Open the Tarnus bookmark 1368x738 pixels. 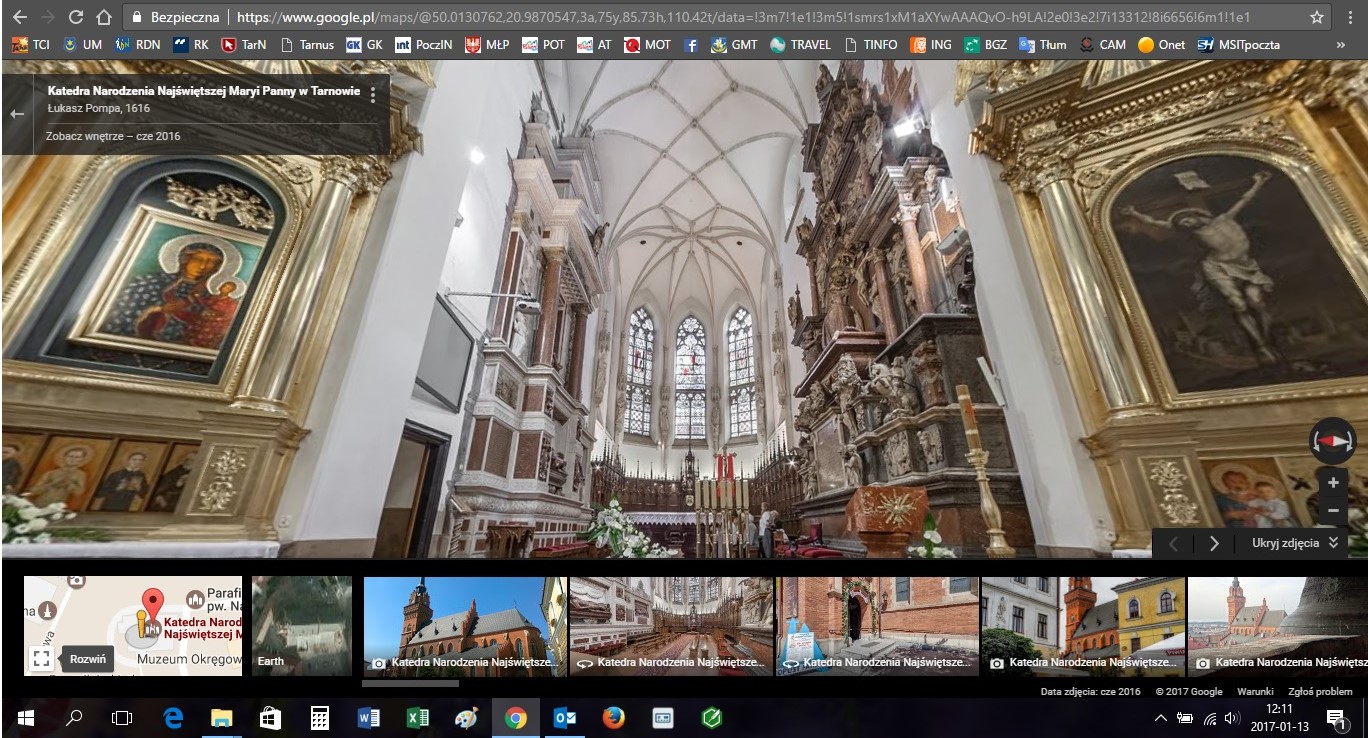(307, 44)
